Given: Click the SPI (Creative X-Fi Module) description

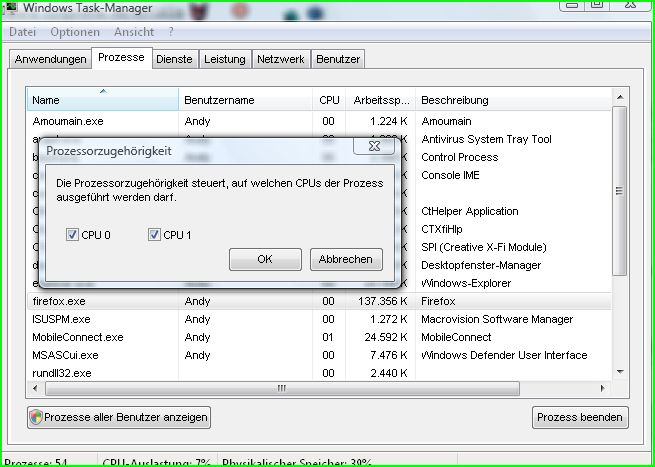Looking at the screenshot, I should coord(484,247).
